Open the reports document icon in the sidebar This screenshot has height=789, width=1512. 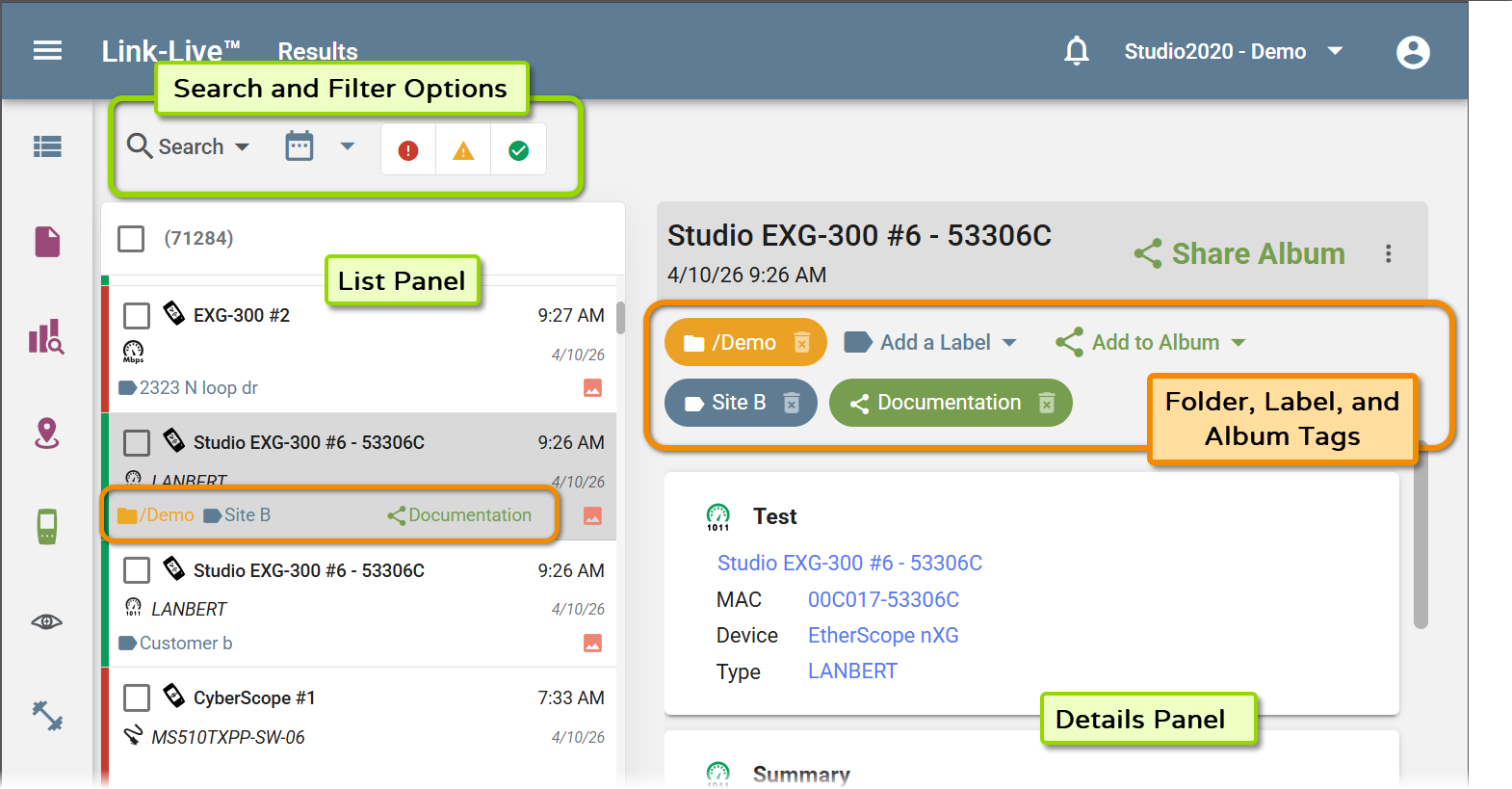(x=47, y=242)
